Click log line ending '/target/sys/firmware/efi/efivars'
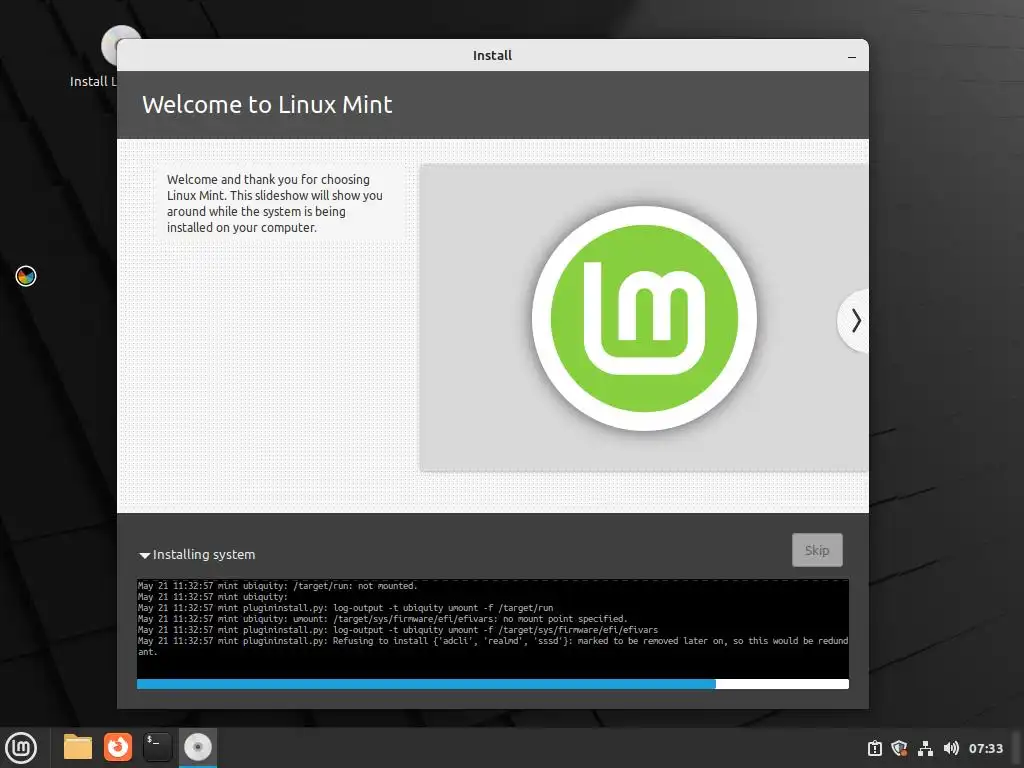This screenshot has width=1024, height=768. coord(398,630)
